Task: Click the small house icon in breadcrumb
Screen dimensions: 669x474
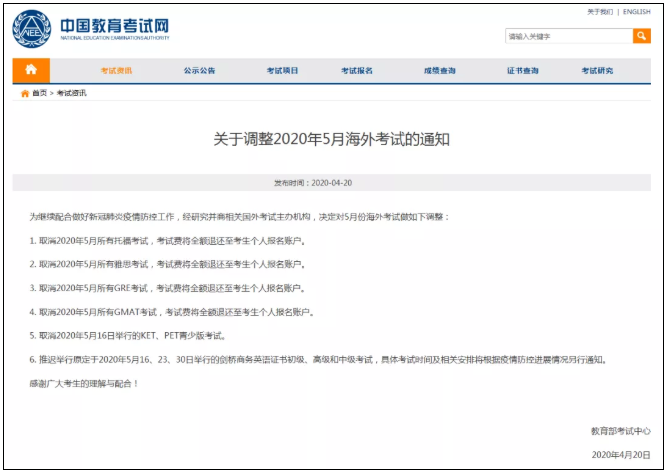Action: tap(25, 93)
